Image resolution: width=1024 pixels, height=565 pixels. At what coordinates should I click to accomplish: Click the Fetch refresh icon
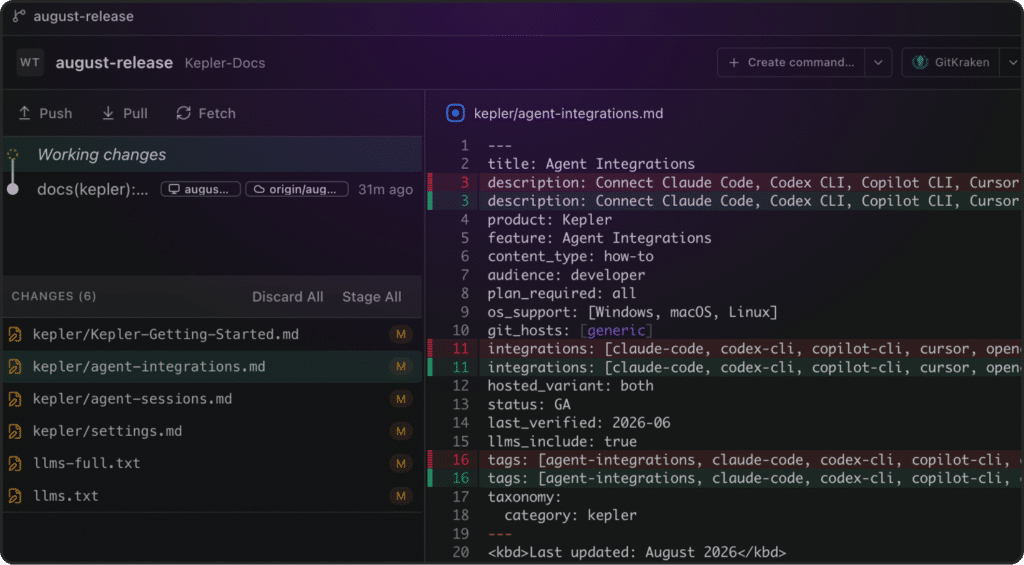[x=184, y=113]
